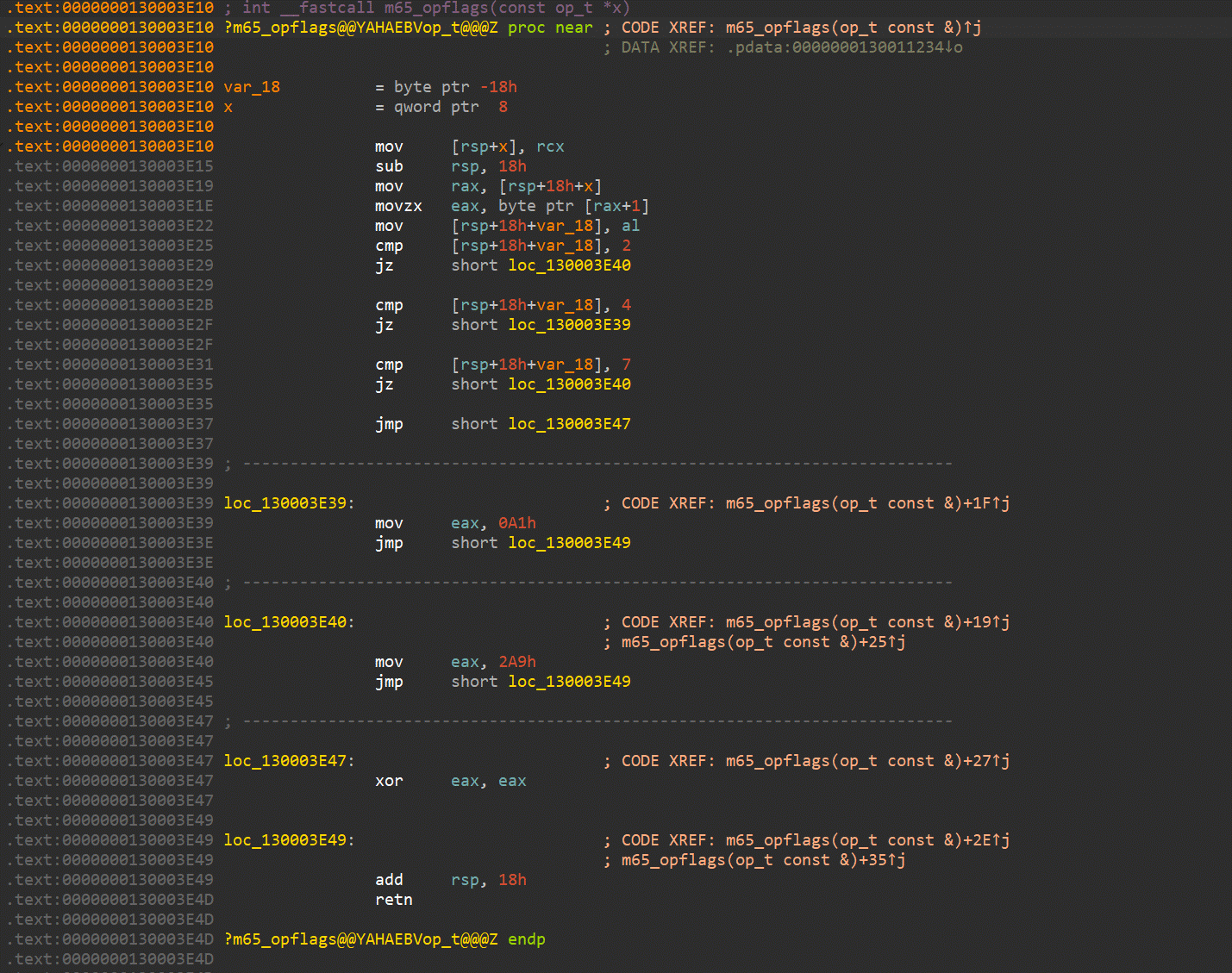Select var_18 in the stack variable declaration

252,87
